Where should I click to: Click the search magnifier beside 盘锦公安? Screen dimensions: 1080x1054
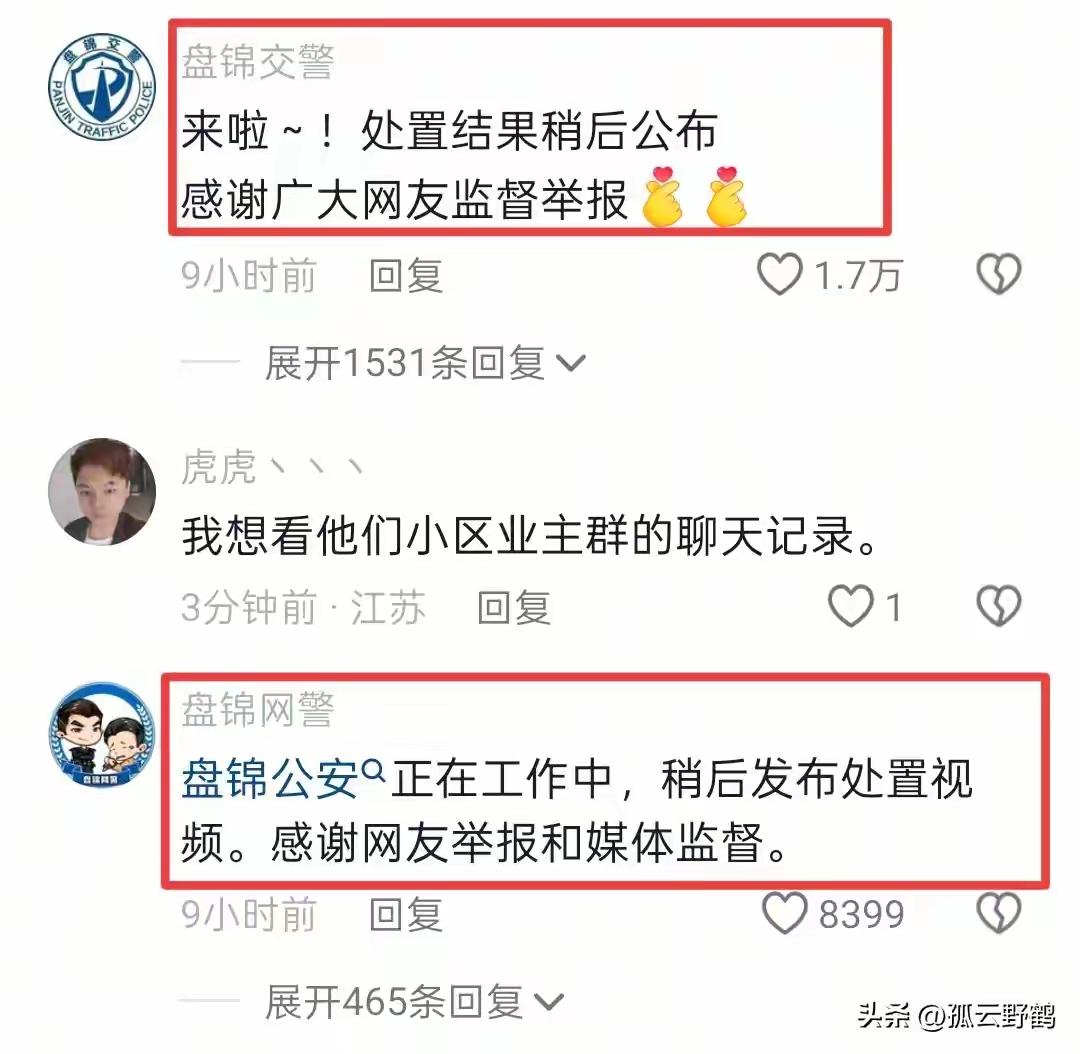click(373, 769)
